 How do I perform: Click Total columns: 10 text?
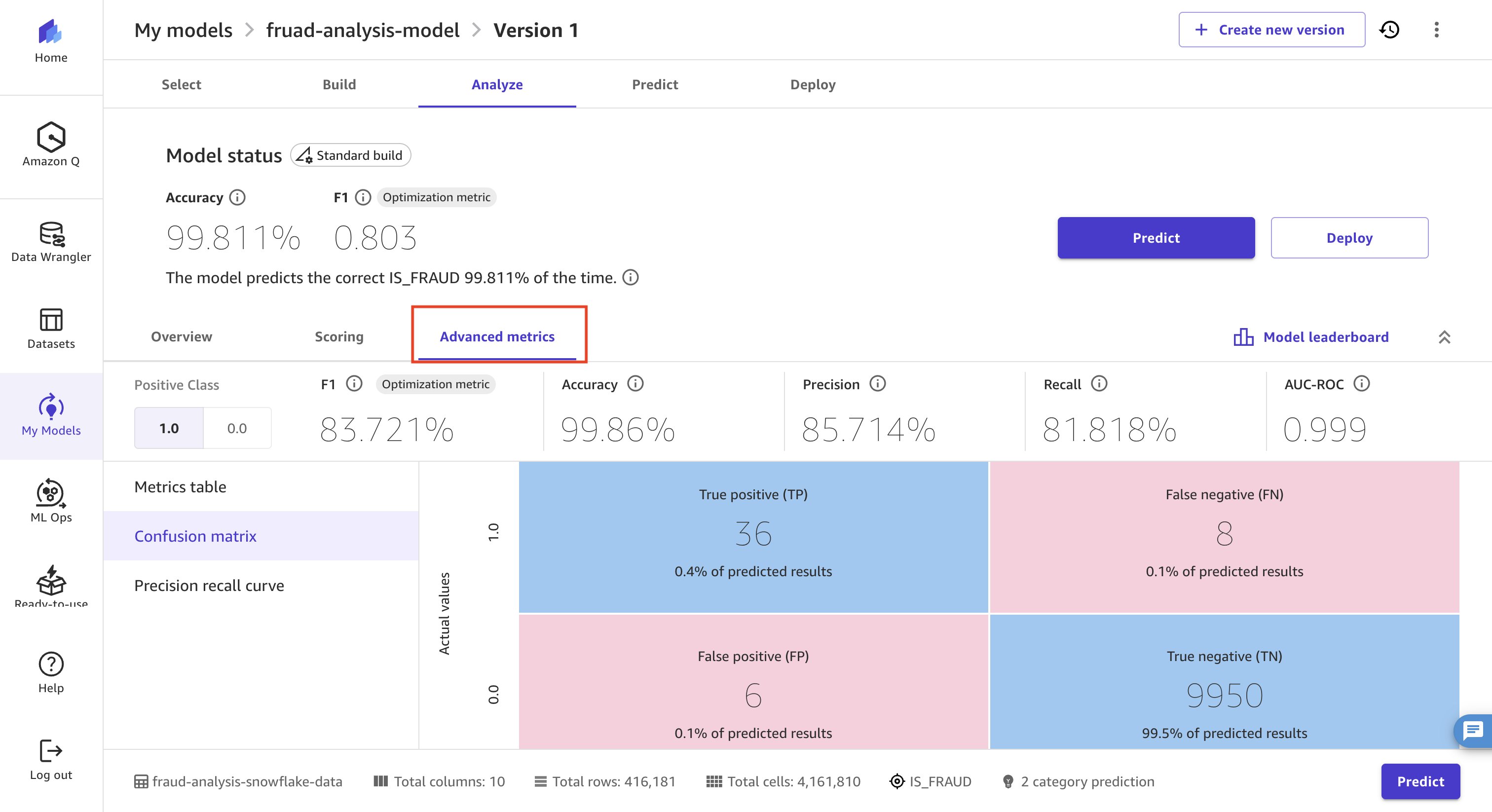click(449, 781)
